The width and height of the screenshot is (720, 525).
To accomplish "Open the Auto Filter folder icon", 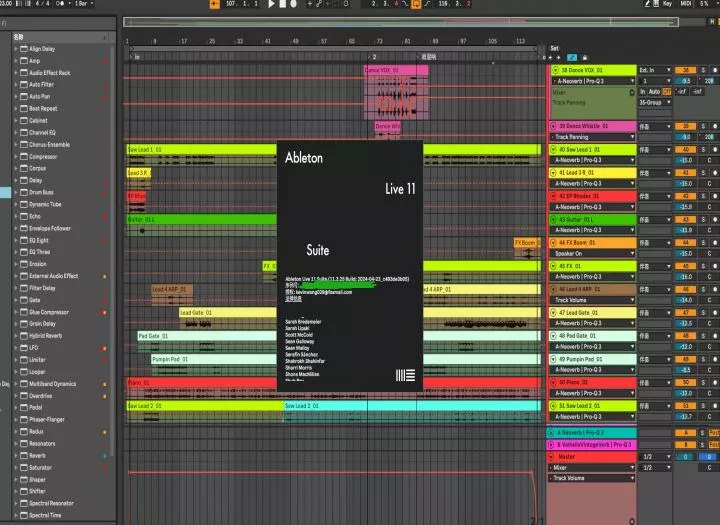I will [x=24, y=85].
